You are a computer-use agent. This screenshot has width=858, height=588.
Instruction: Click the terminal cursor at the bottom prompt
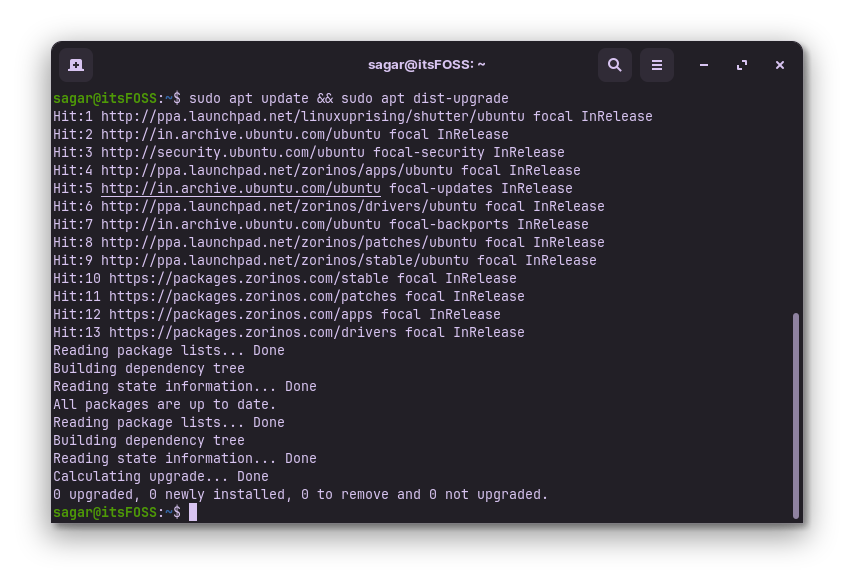click(x=193, y=513)
